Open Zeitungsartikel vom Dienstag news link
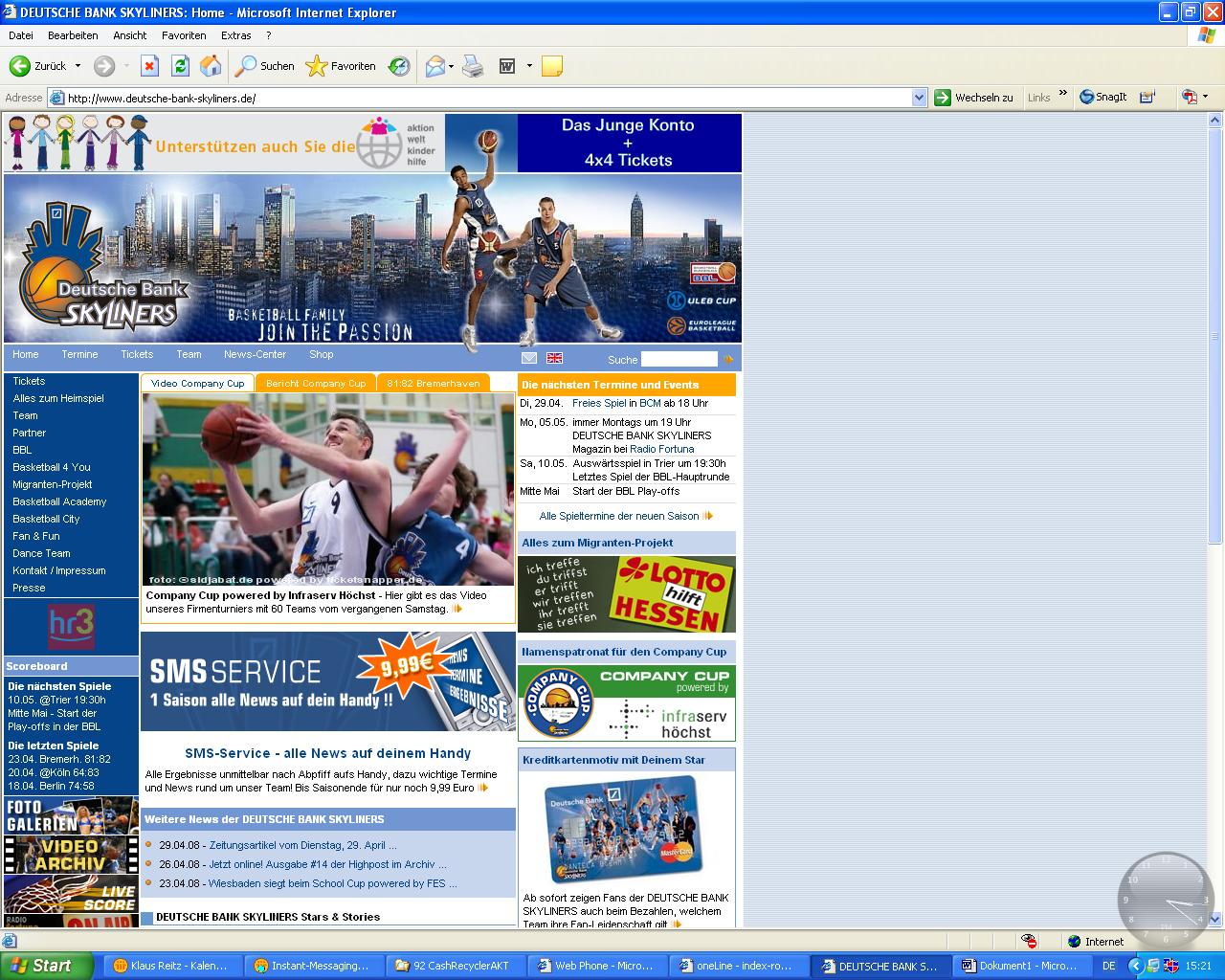1225x980 pixels. click(302, 845)
